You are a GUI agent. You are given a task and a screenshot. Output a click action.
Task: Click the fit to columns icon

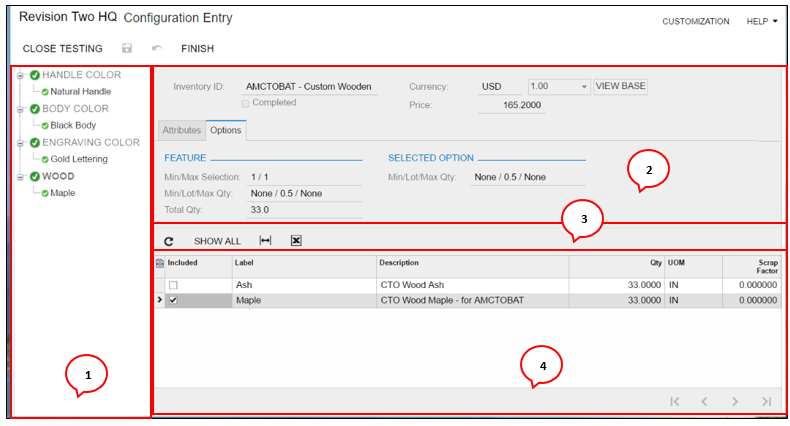tap(265, 241)
